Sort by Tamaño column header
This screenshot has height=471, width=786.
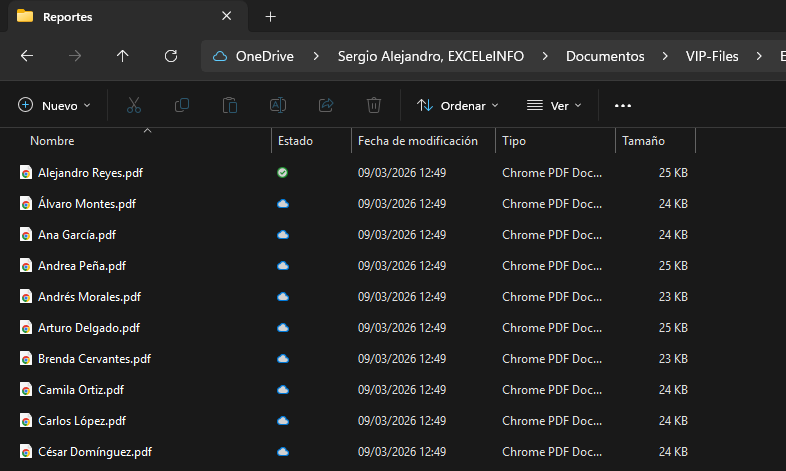643,141
